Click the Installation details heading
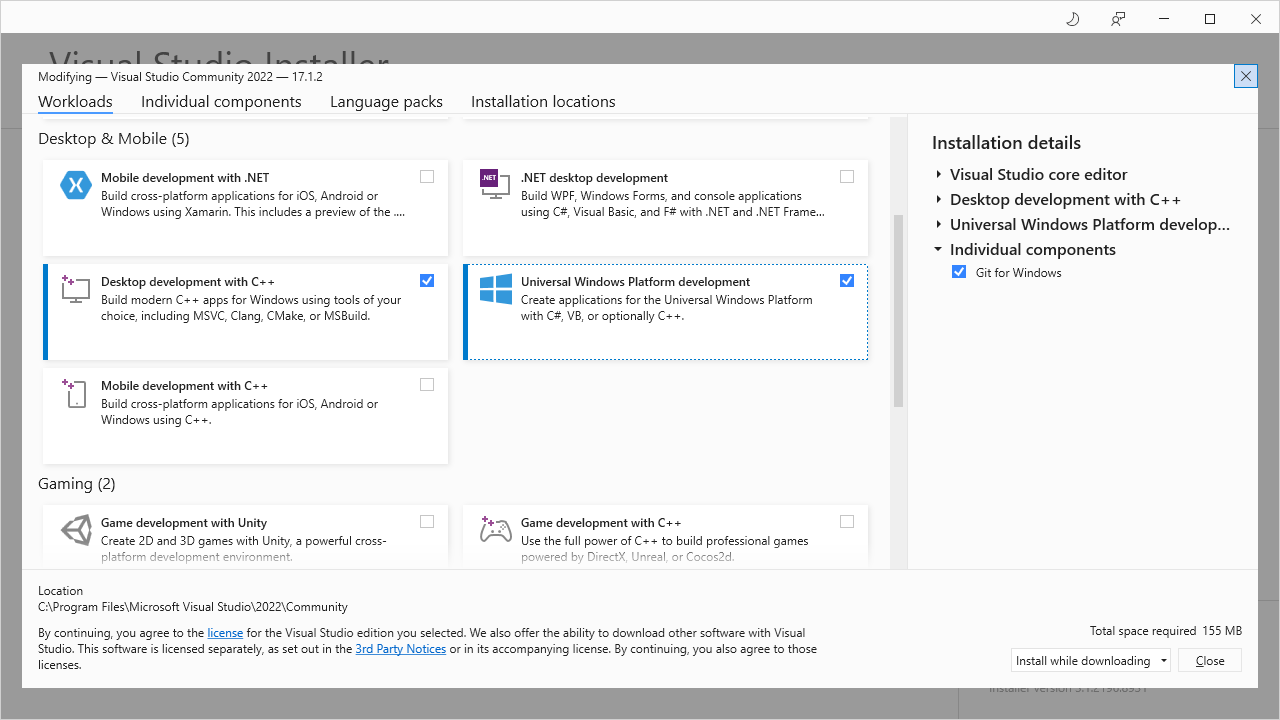This screenshot has height=720, width=1280. pyautogui.click(x=1006, y=143)
